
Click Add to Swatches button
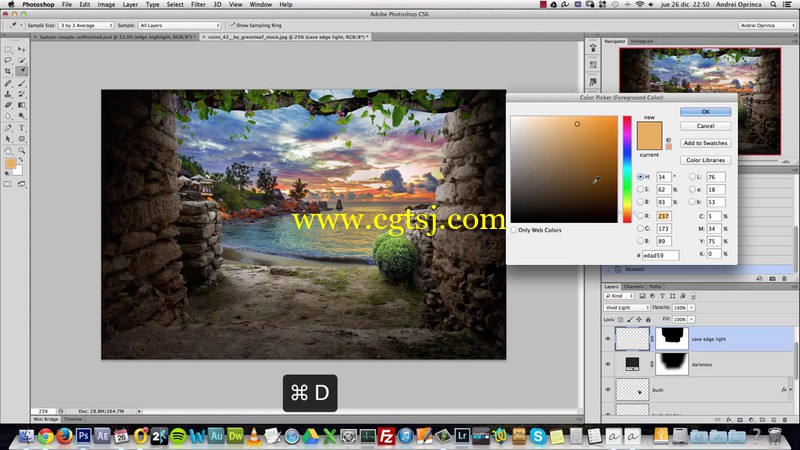[705, 143]
